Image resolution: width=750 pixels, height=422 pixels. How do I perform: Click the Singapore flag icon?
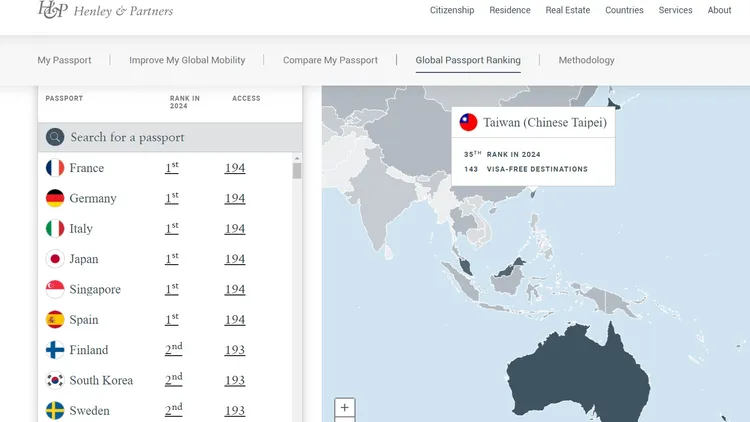(55, 289)
